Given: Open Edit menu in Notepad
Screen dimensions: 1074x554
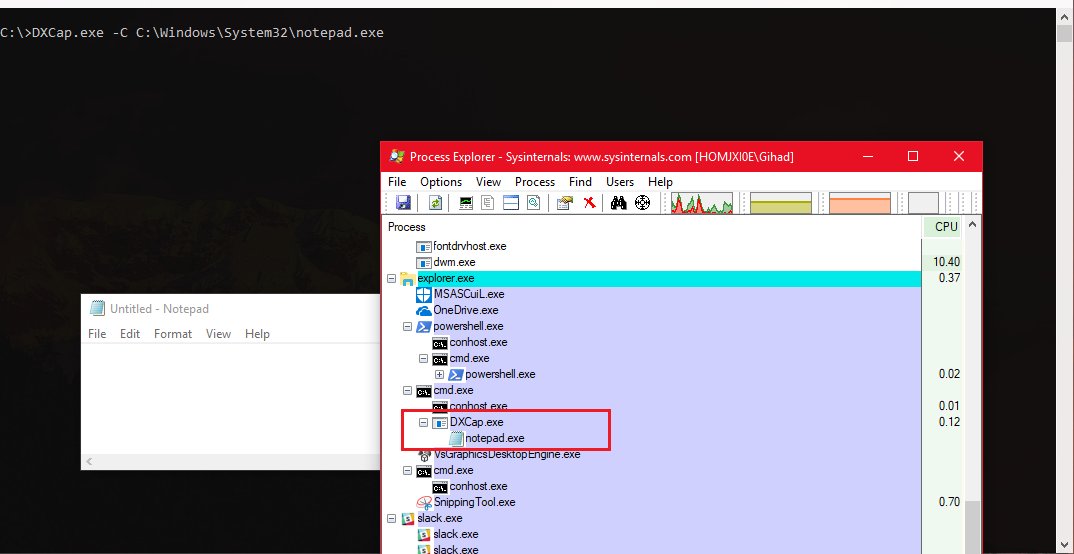Looking at the screenshot, I should [130, 333].
